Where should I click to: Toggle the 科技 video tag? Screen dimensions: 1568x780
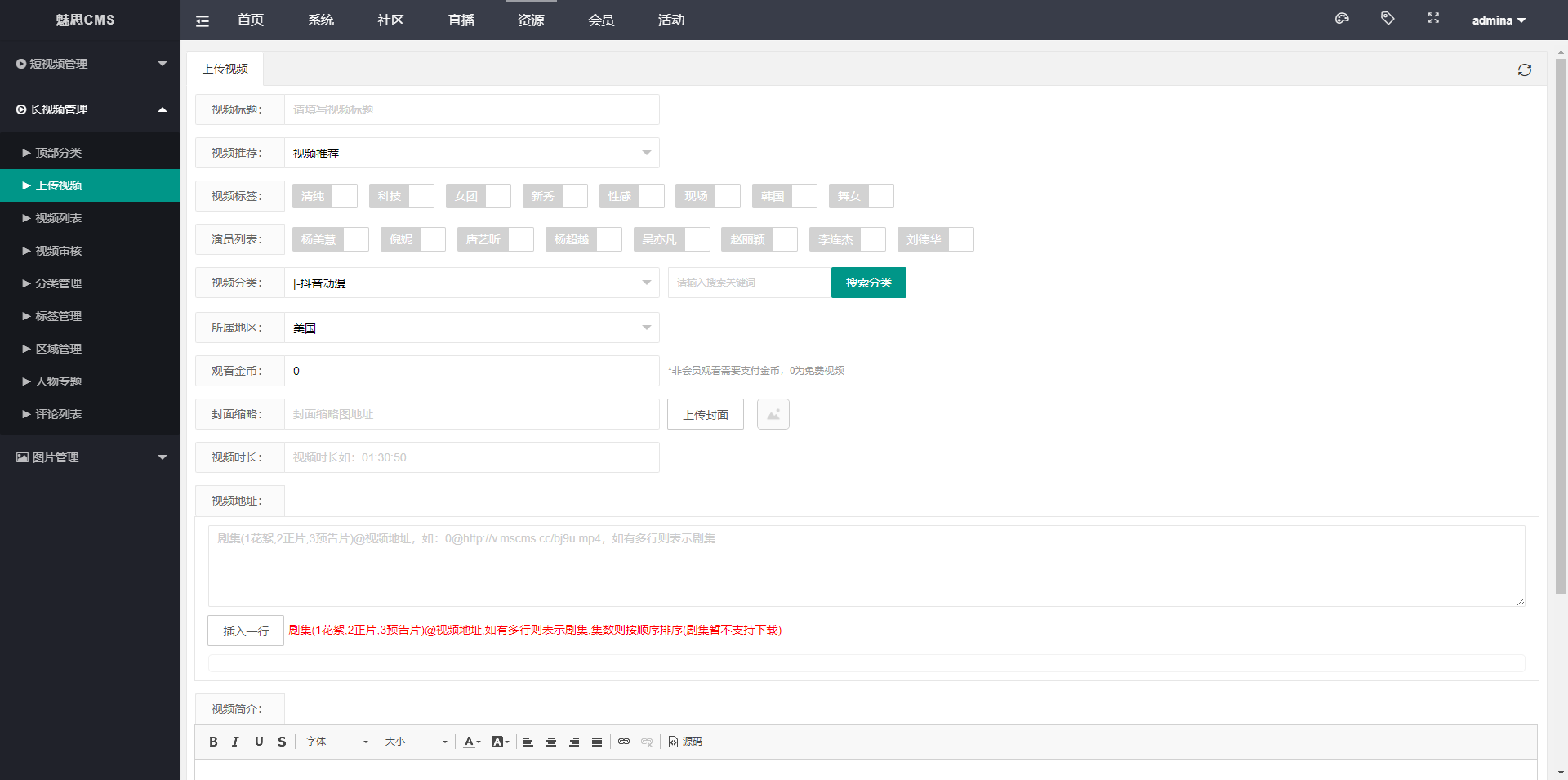click(402, 196)
